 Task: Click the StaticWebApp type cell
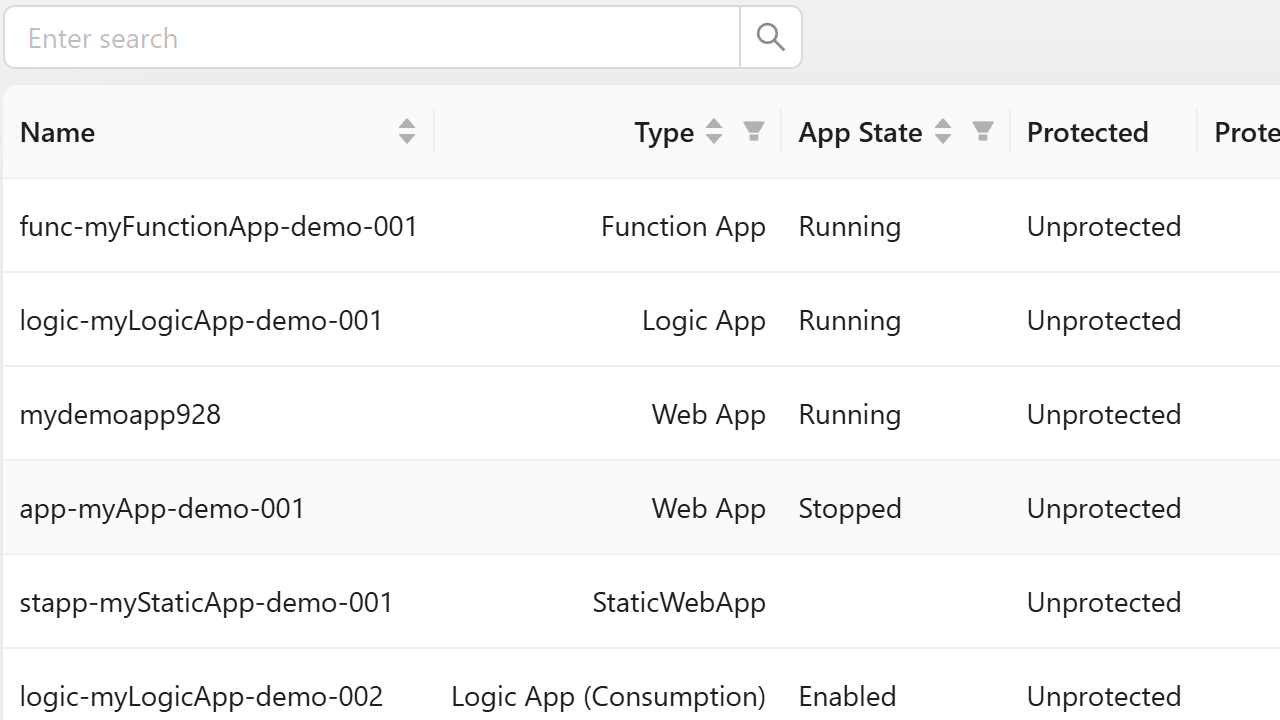click(679, 602)
